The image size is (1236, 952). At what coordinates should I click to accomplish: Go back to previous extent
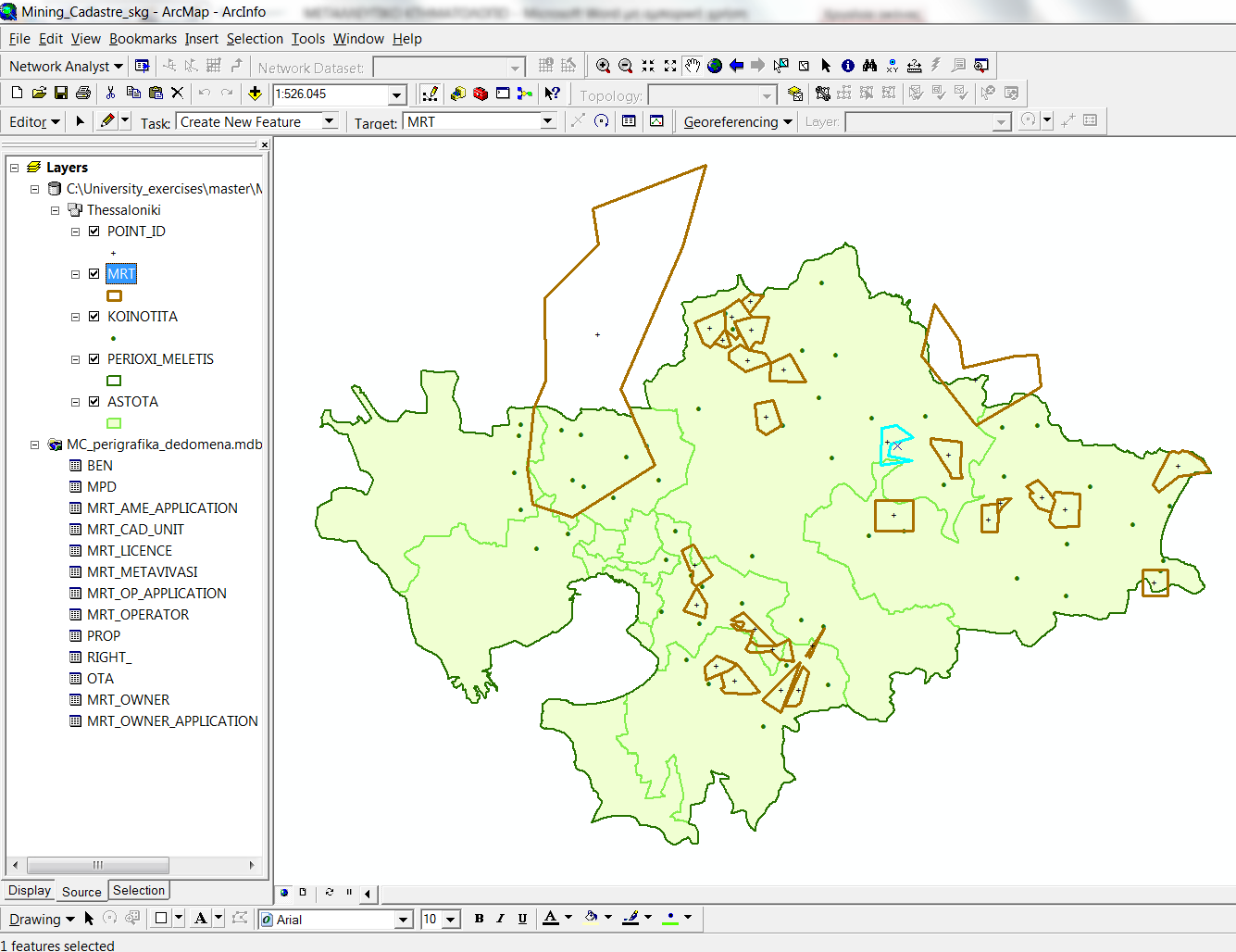click(737, 66)
